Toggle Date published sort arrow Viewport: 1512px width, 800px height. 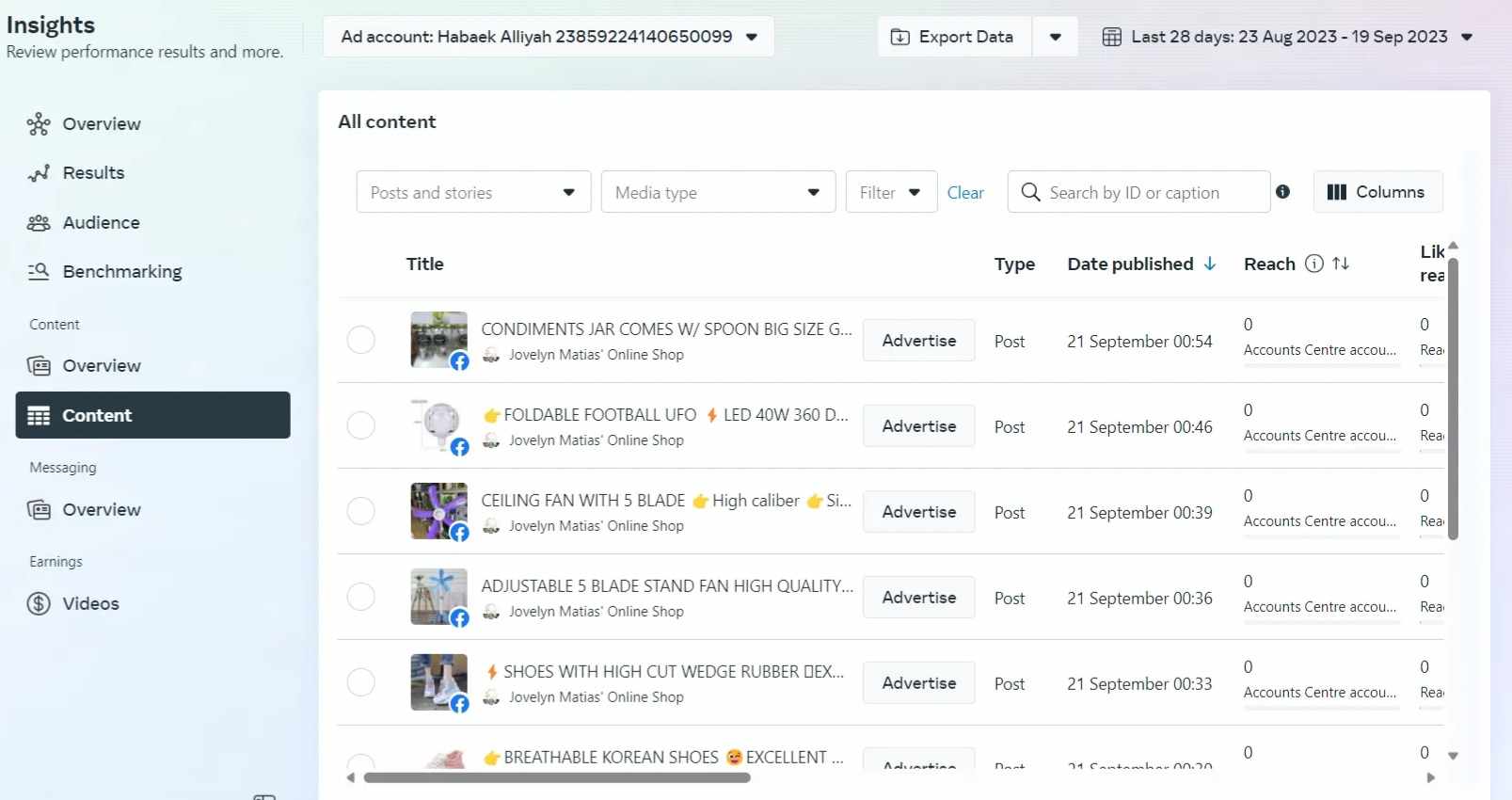1210,264
